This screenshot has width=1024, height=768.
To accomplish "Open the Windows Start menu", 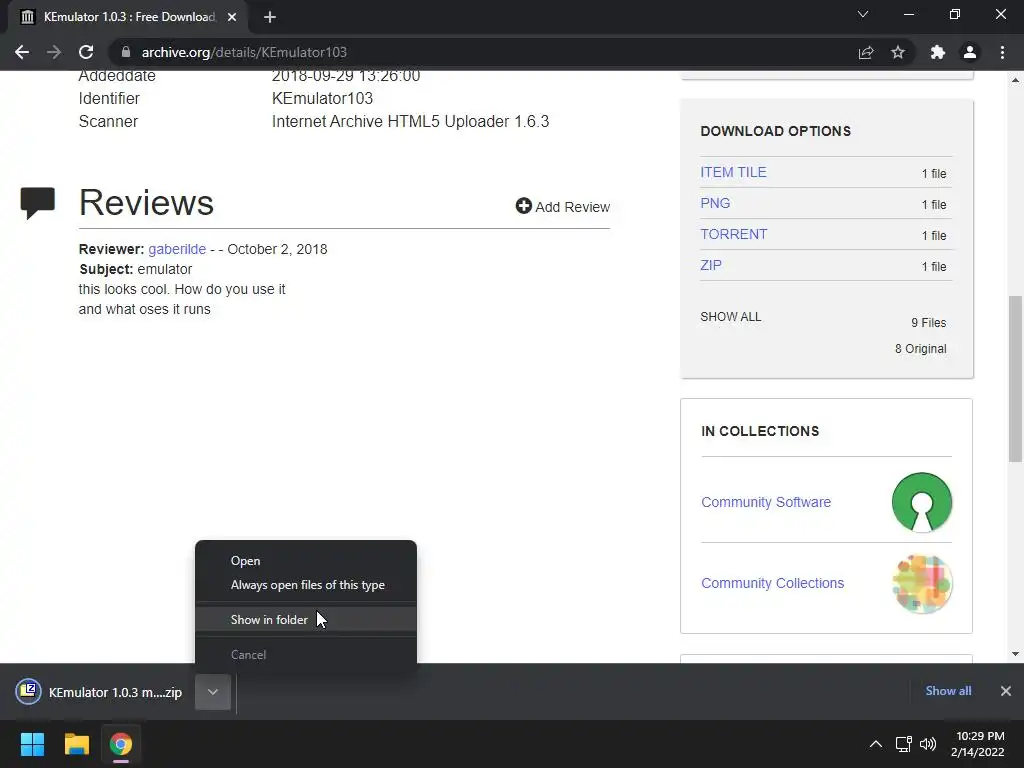I will pos(32,744).
